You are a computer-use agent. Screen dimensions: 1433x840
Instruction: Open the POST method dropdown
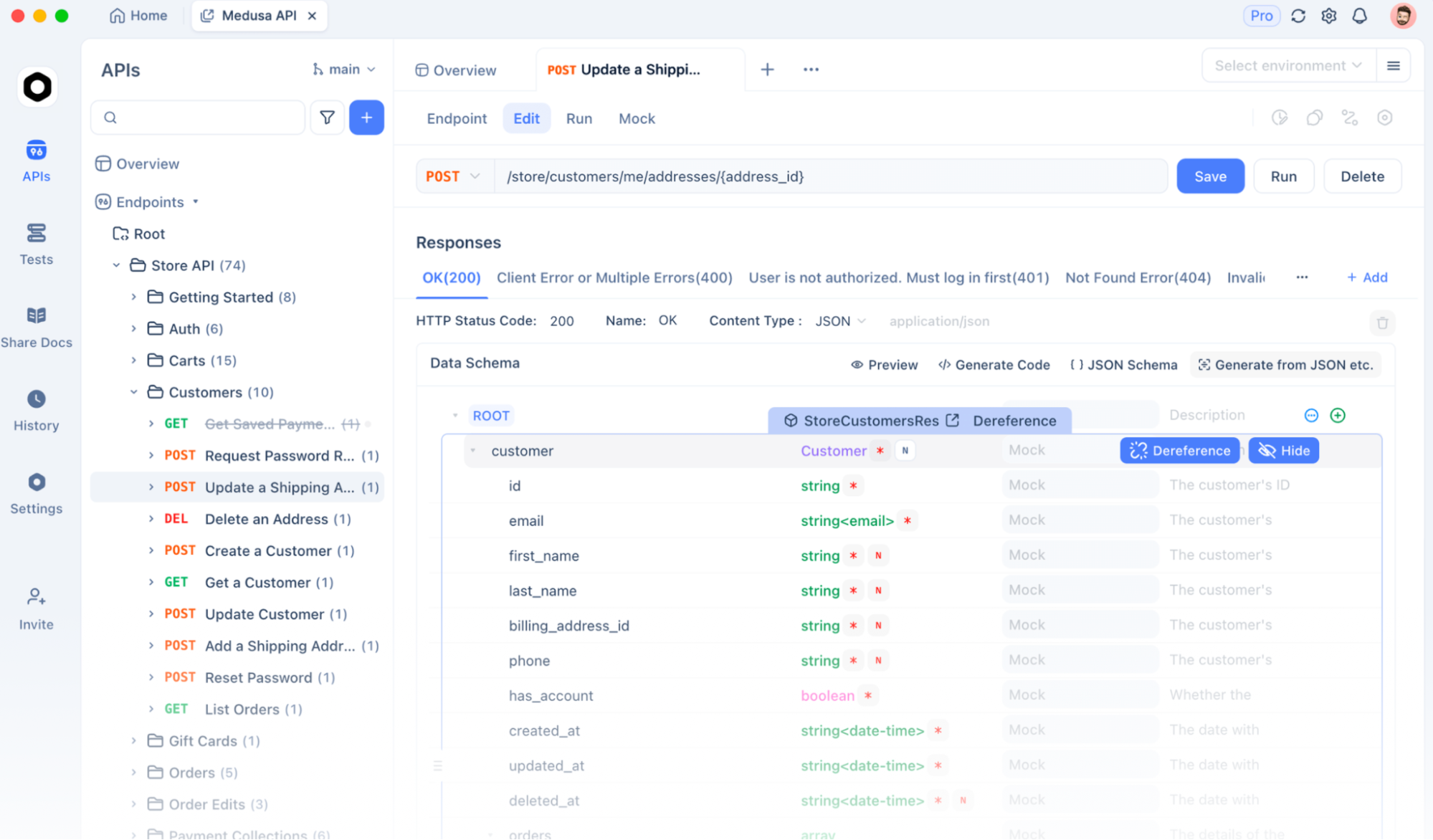pyautogui.click(x=452, y=176)
